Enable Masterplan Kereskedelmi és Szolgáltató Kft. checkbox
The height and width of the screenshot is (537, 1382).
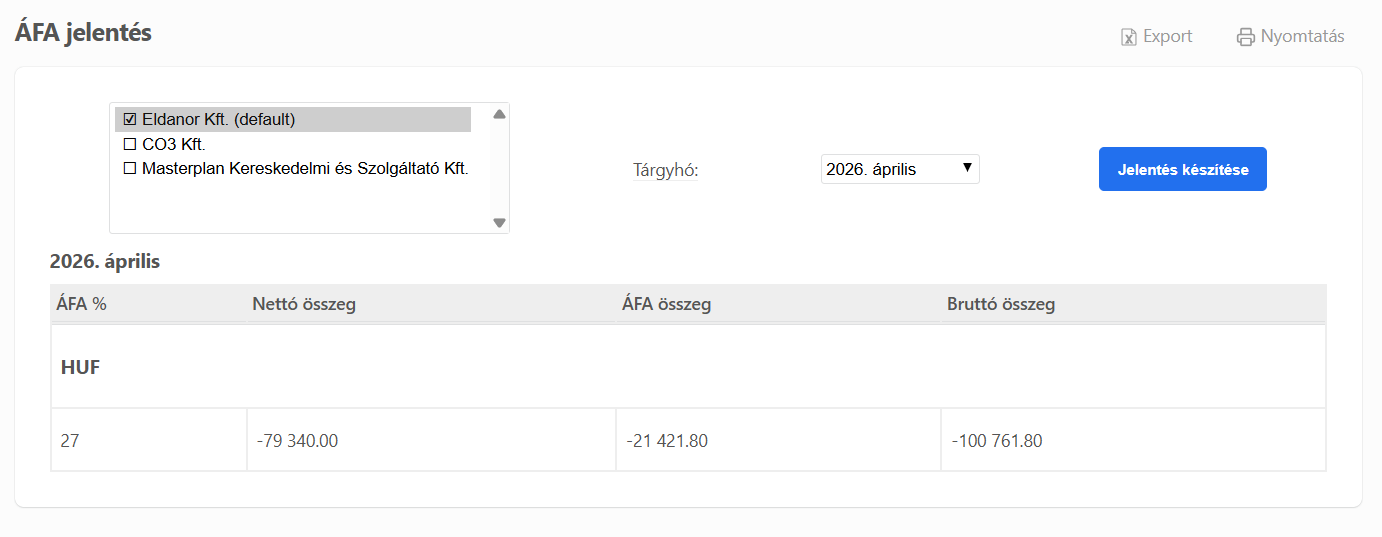point(129,169)
